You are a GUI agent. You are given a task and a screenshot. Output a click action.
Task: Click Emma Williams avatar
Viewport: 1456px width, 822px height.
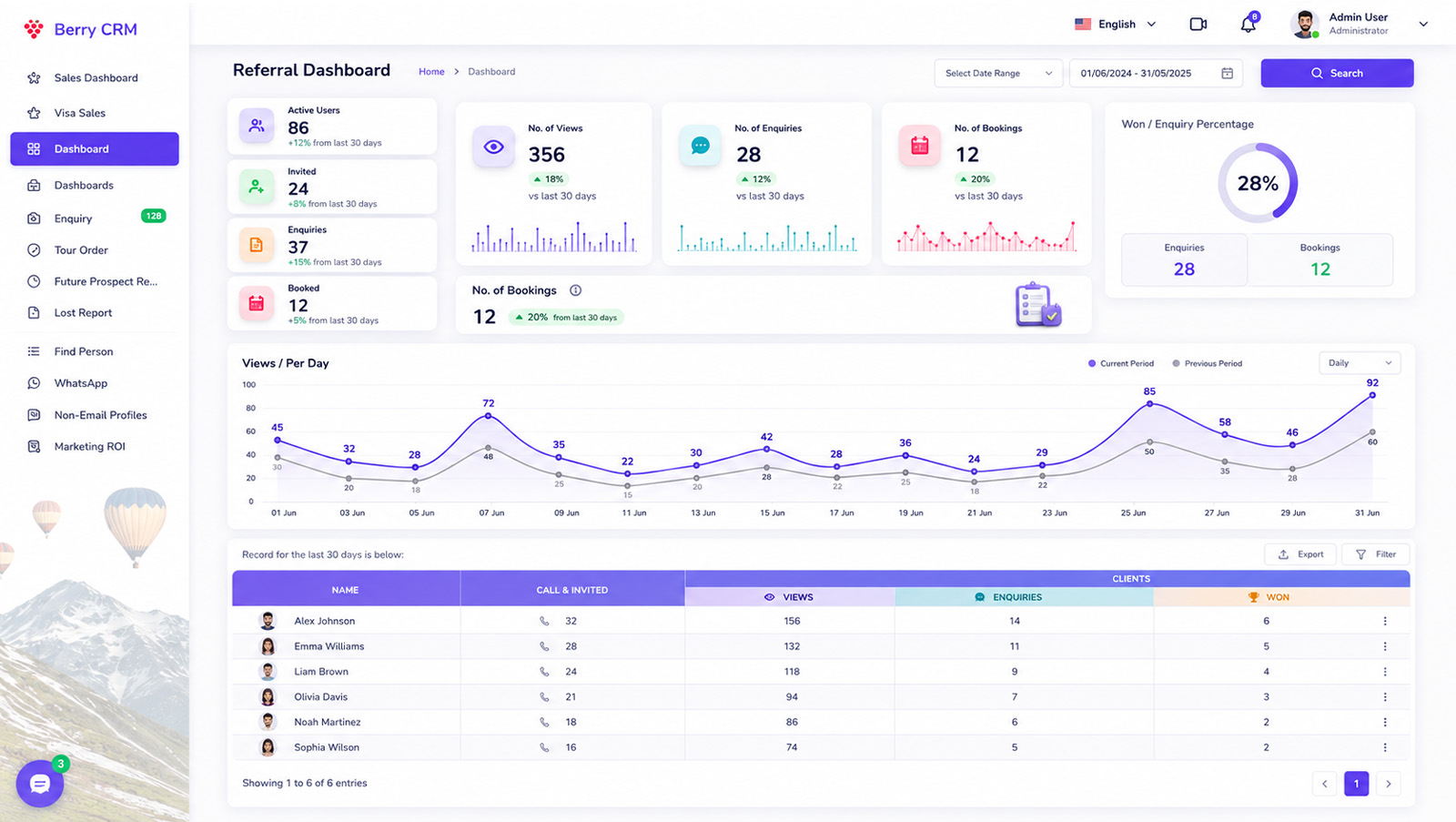268,646
